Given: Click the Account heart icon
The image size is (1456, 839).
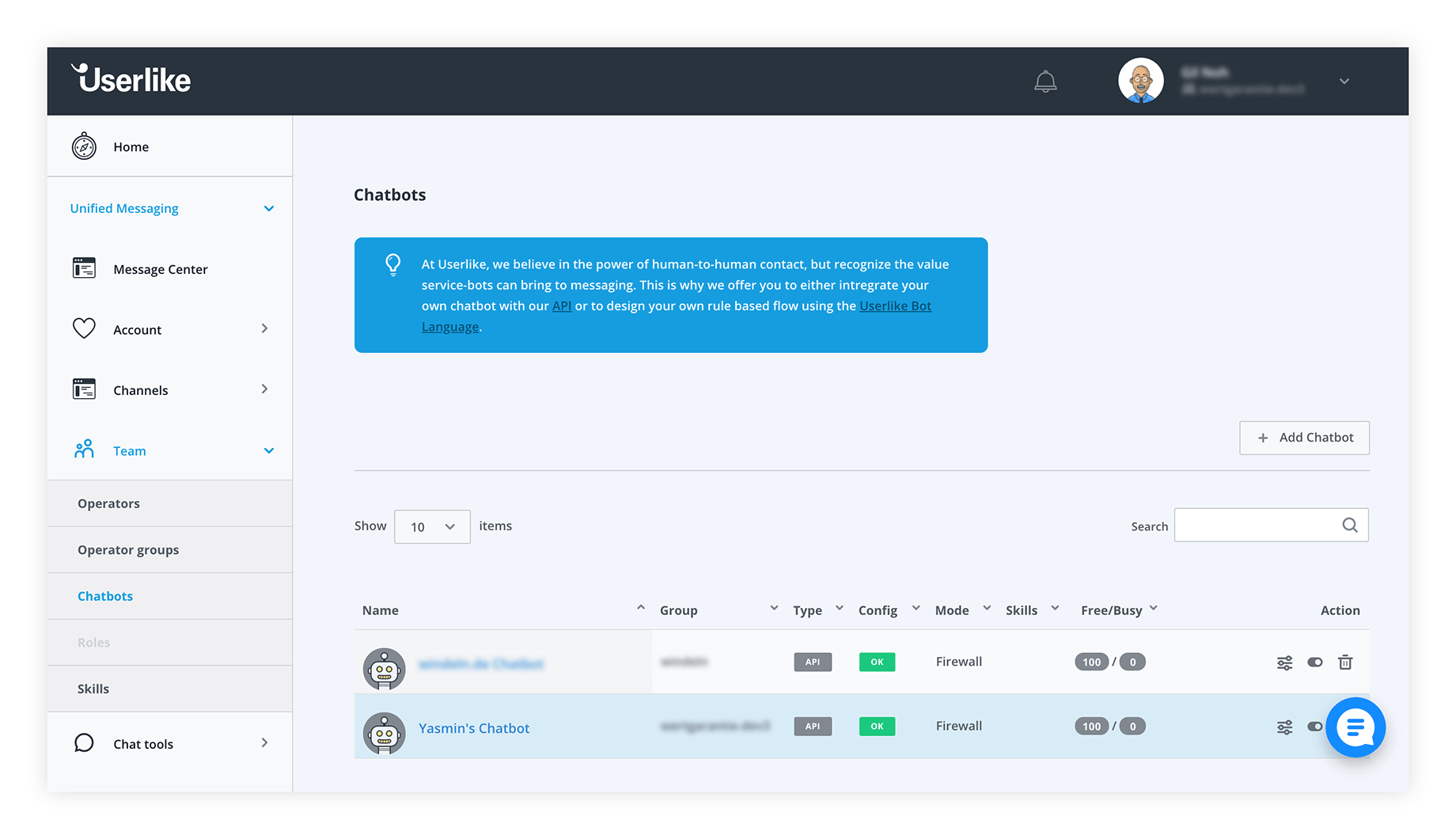Looking at the screenshot, I should (83, 328).
